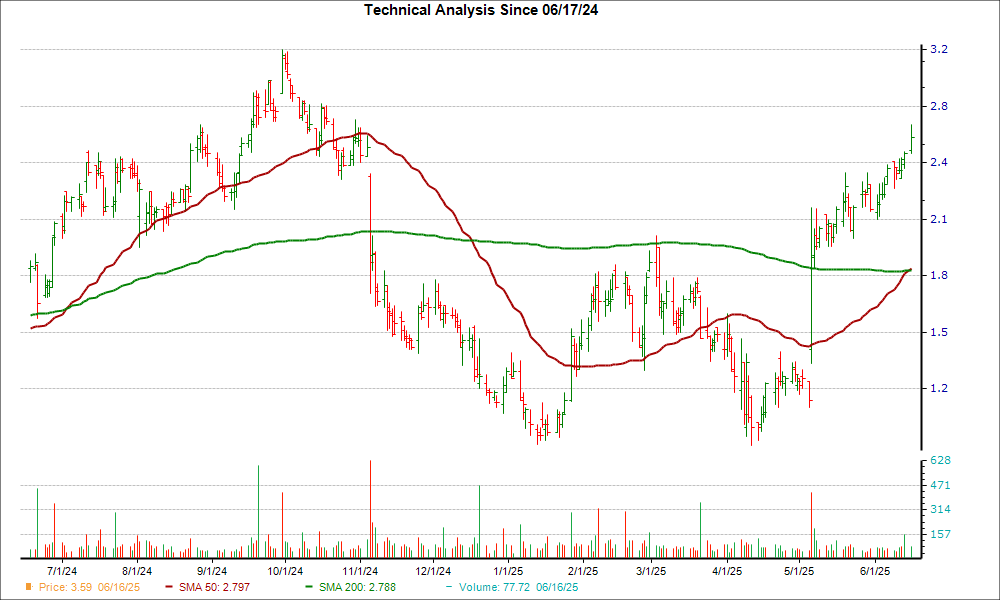Click the 5/1/25 date axis label

(798, 571)
